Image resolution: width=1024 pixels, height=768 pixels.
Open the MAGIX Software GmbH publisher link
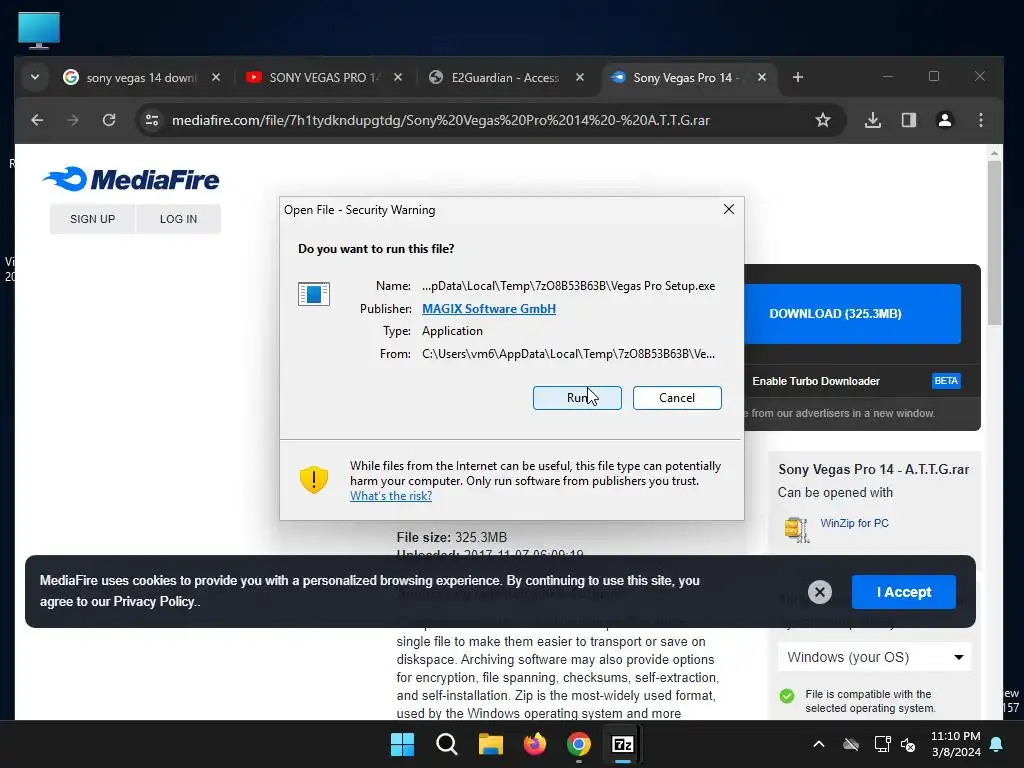point(488,308)
